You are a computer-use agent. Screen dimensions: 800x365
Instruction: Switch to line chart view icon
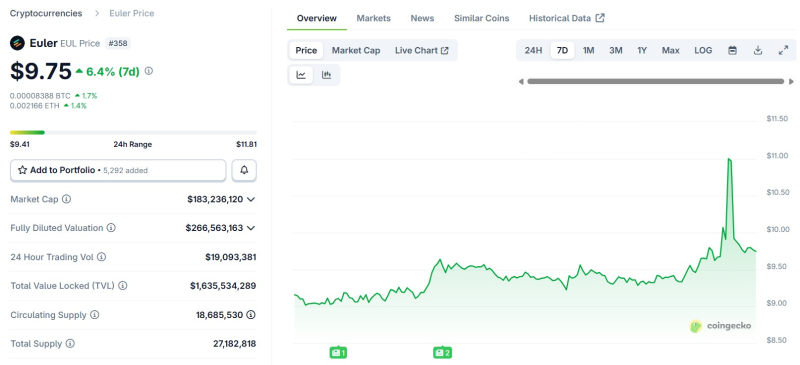[301, 75]
